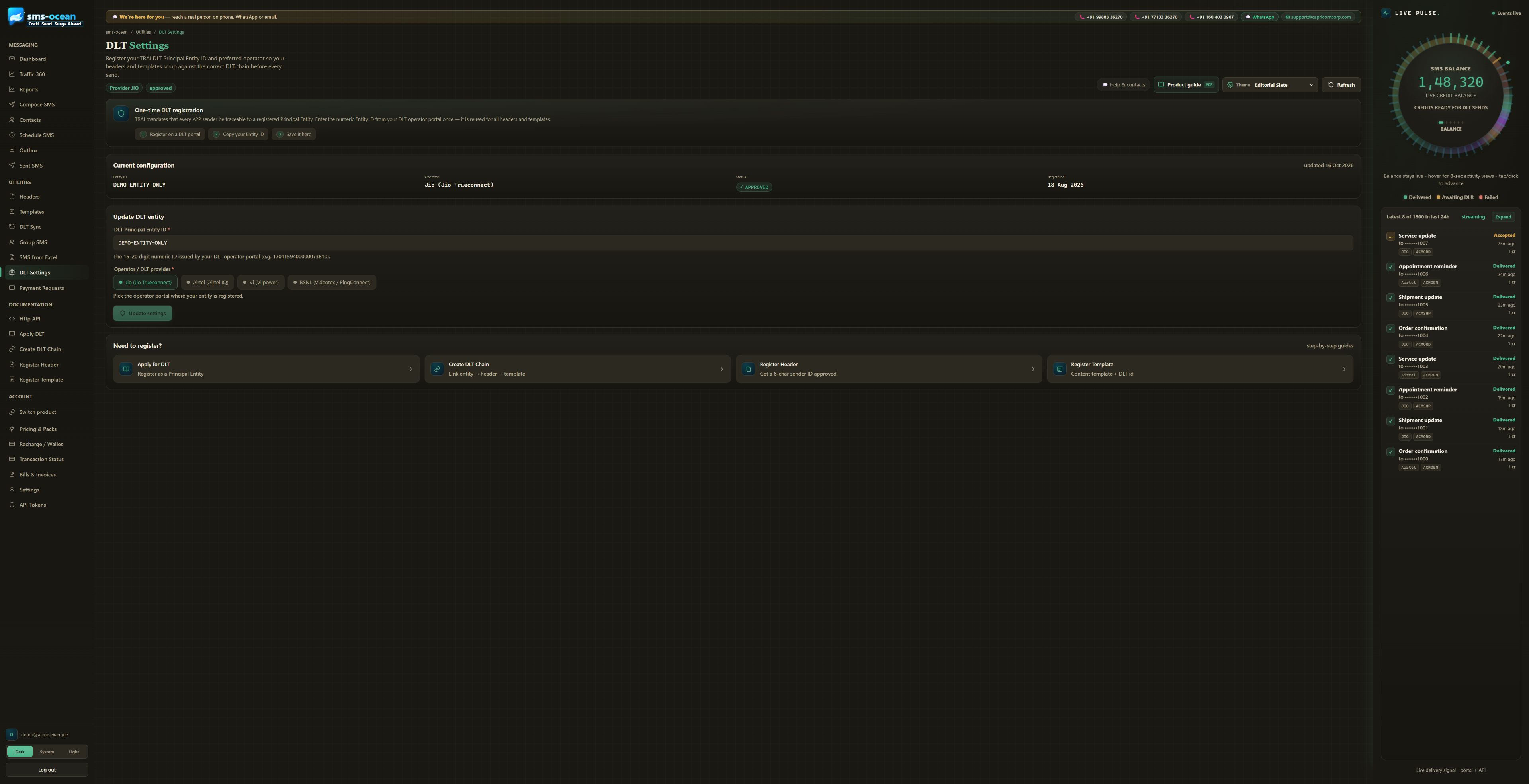This screenshot has width=1529, height=784.
Task: Click the Create DLT Chain link icon in sidebar
Action: point(12,349)
